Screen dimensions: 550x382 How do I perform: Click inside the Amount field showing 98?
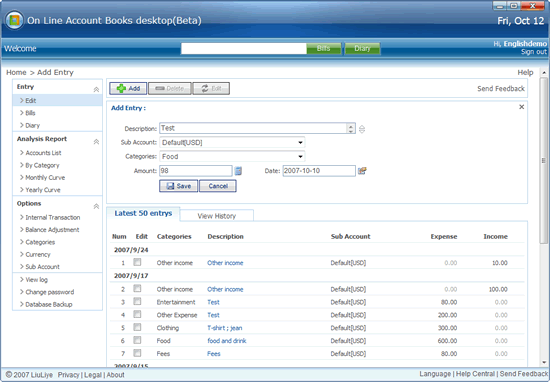click(x=196, y=171)
